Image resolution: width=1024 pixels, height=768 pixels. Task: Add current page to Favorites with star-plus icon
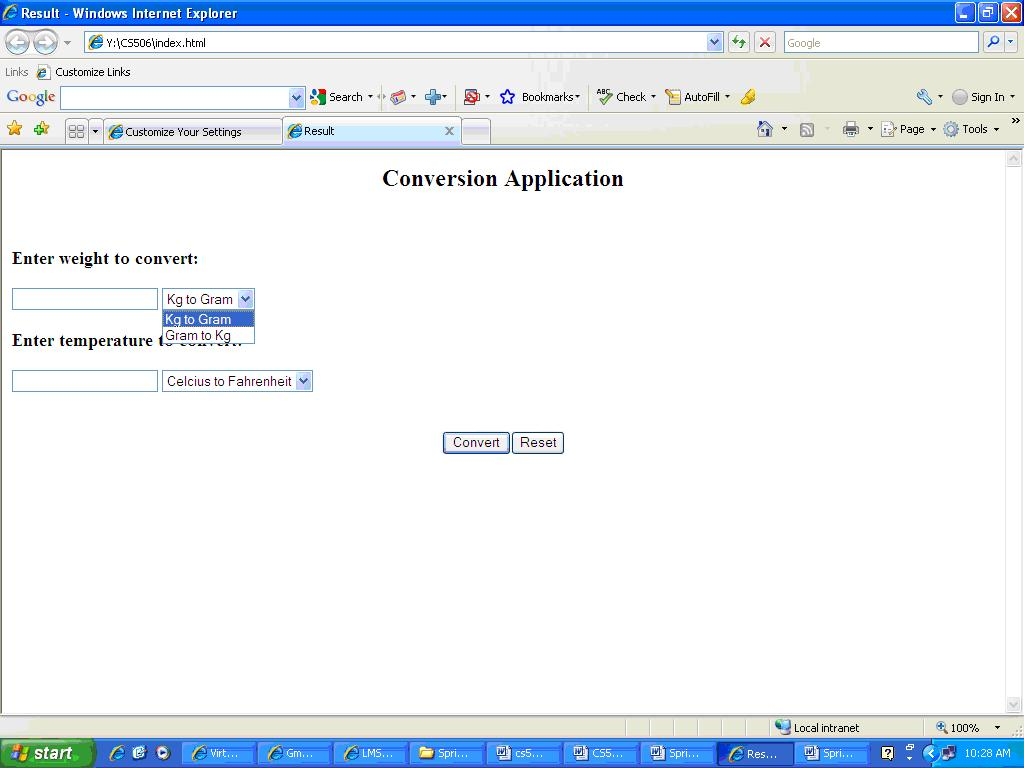(x=38, y=129)
